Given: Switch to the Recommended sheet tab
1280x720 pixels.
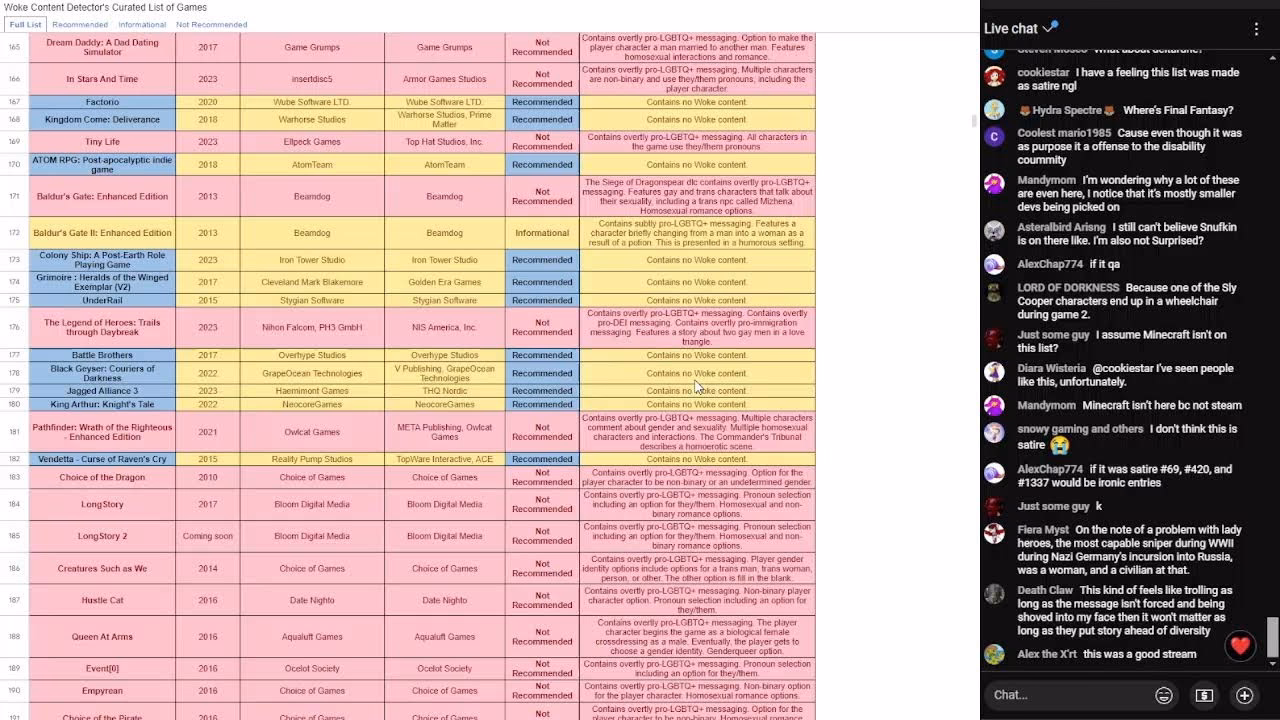Looking at the screenshot, I should click(80, 24).
